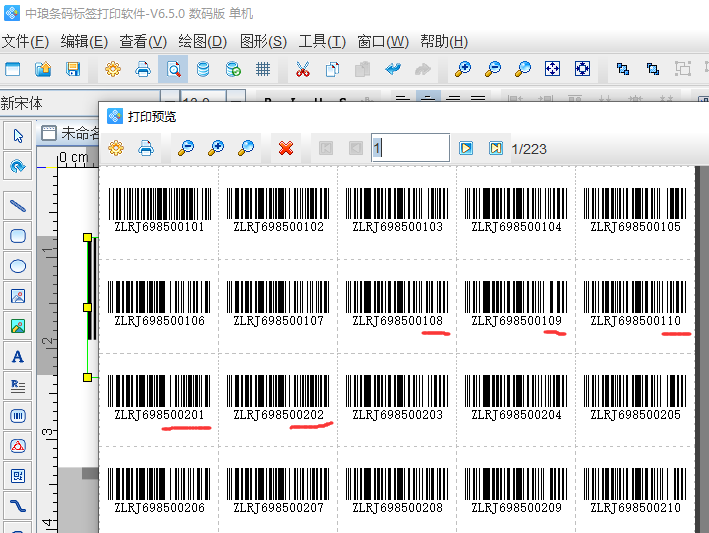The image size is (709, 533).
Task: Click the scissors Cut icon
Action: pyautogui.click(x=302, y=69)
